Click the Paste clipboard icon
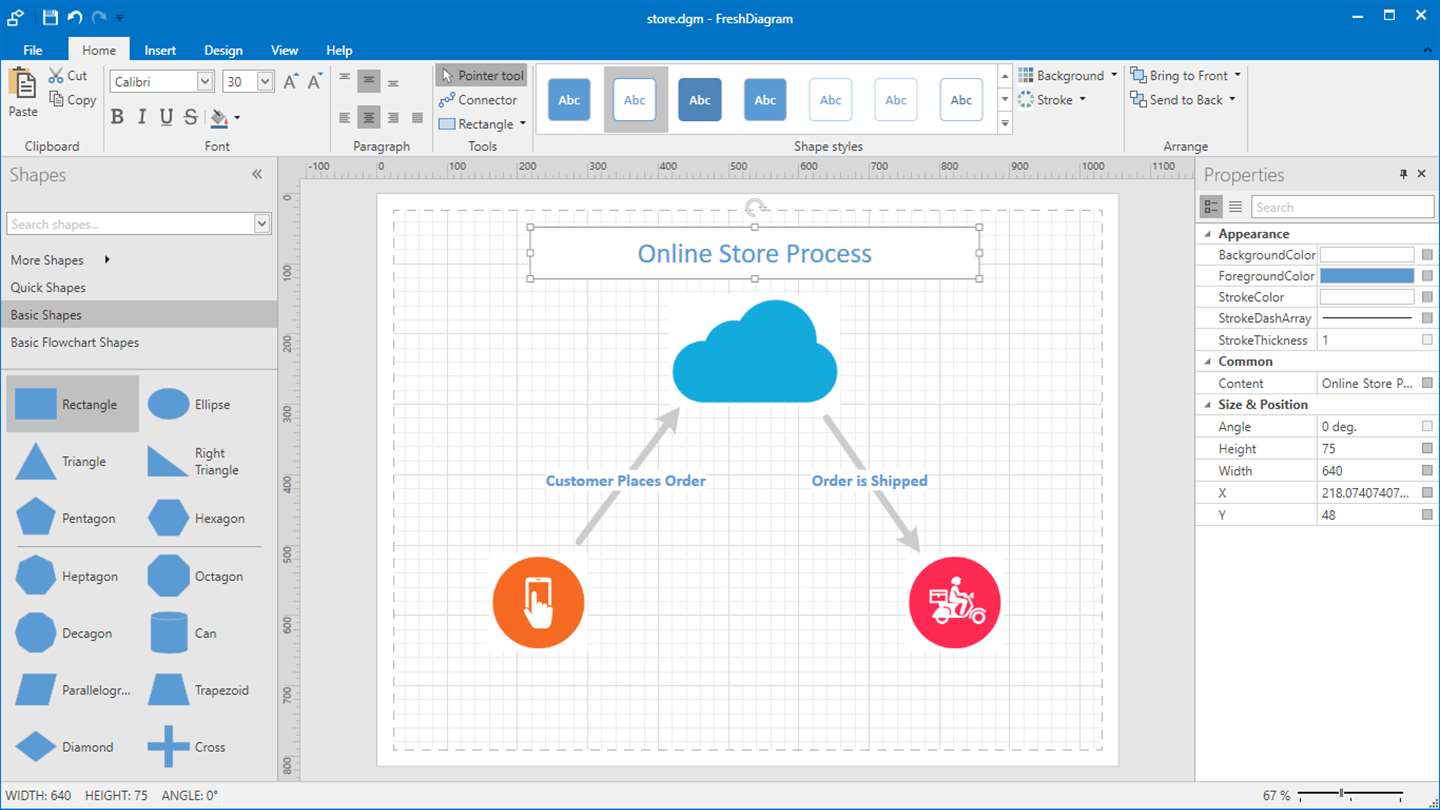1440x810 pixels. pos(23,82)
